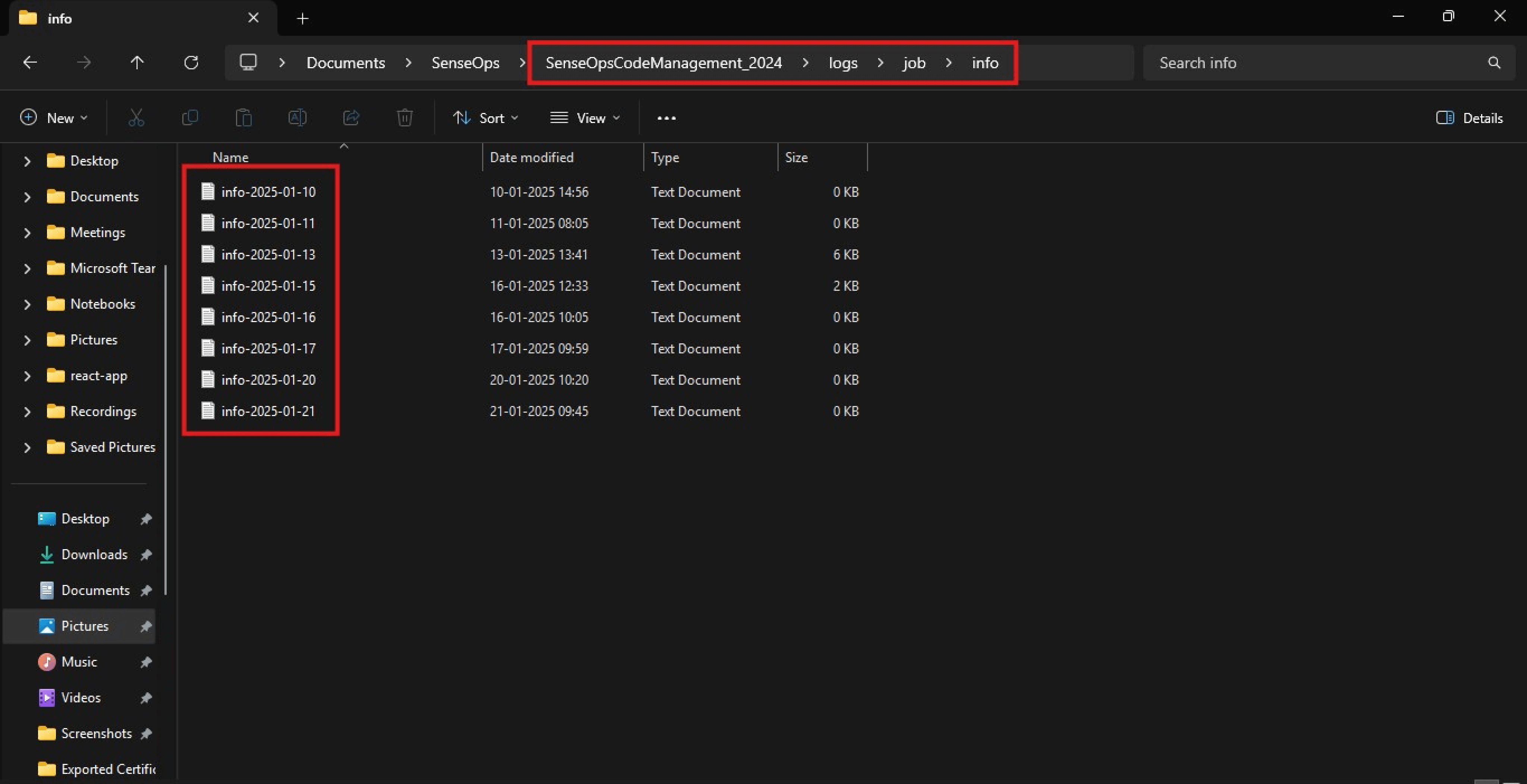Toggle the Details pane
The image size is (1527, 784).
pyautogui.click(x=1470, y=118)
